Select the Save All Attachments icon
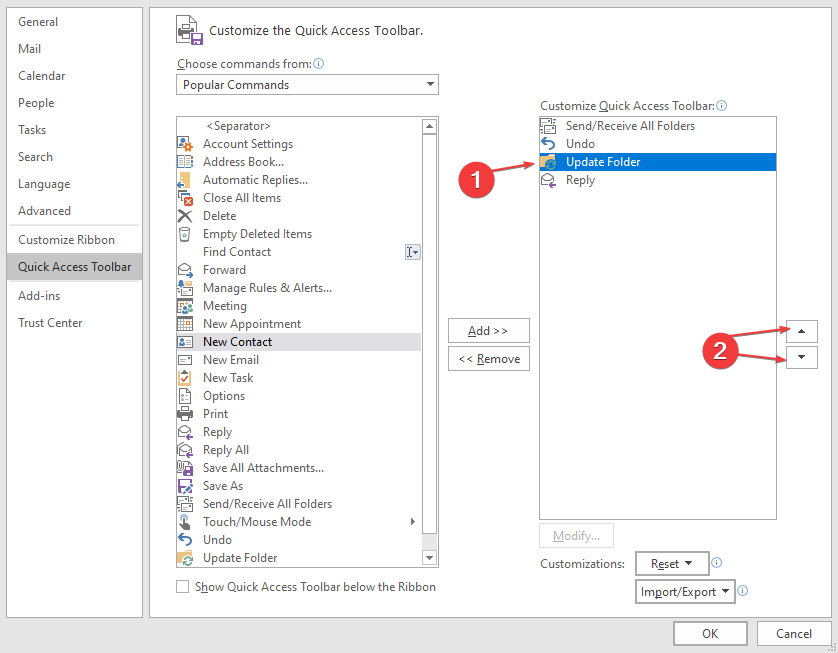Viewport: 838px width, 653px height. pos(185,468)
